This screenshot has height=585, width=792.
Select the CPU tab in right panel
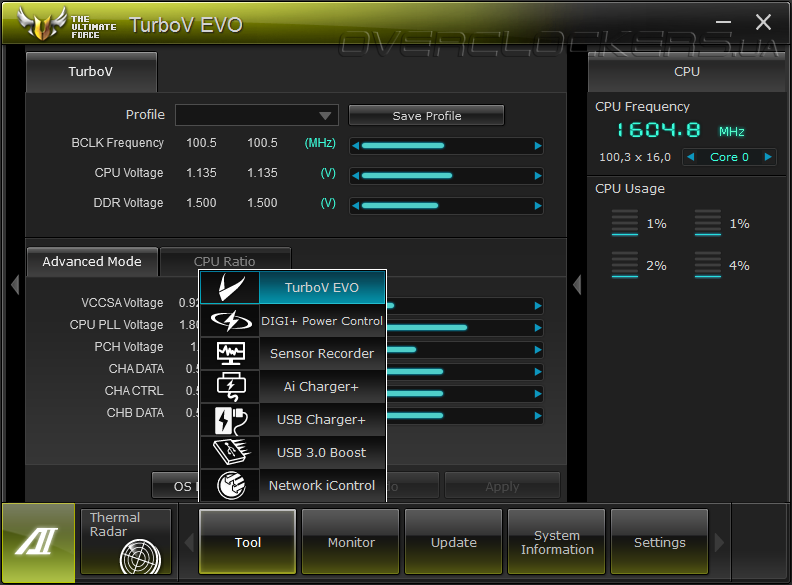point(687,72)
